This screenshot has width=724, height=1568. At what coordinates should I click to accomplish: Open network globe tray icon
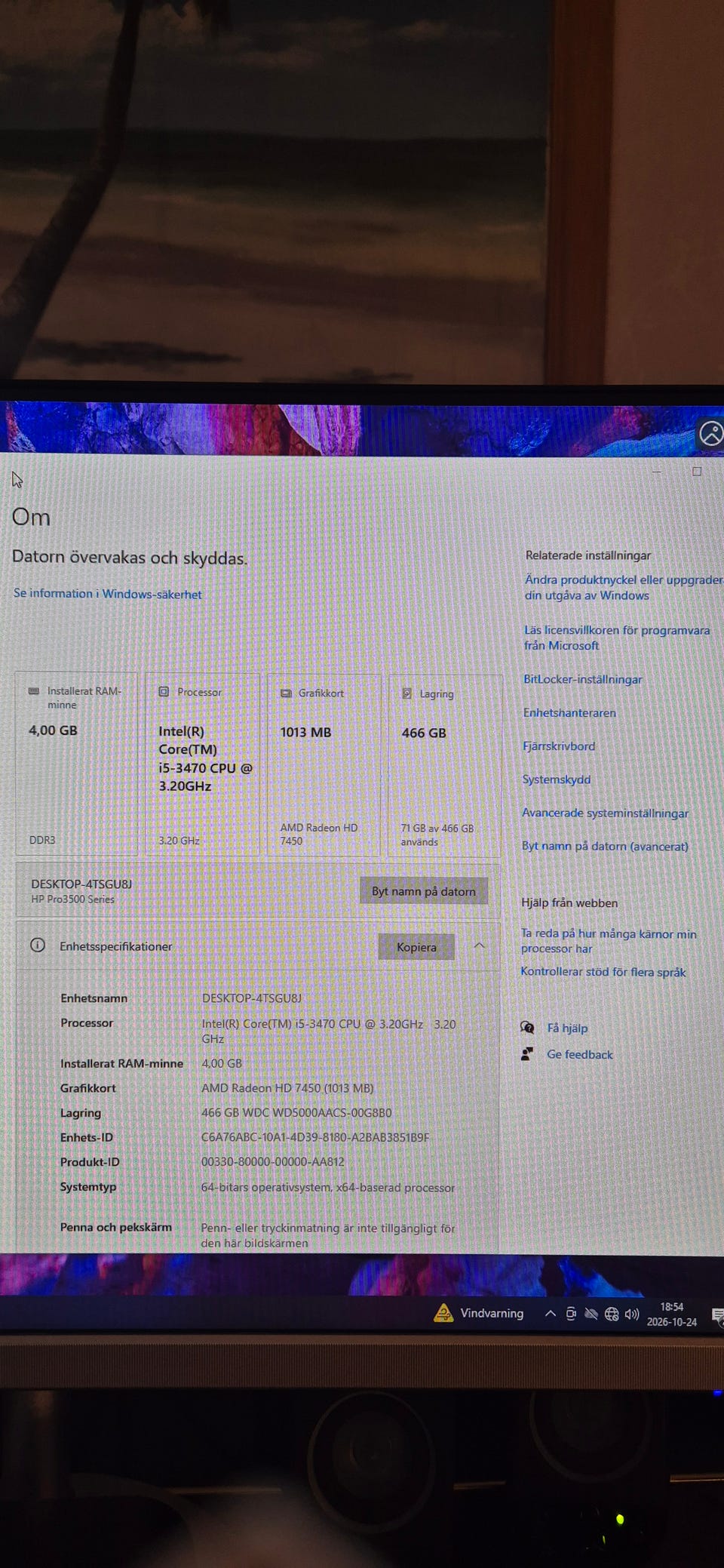click(x=612, y=1314)
